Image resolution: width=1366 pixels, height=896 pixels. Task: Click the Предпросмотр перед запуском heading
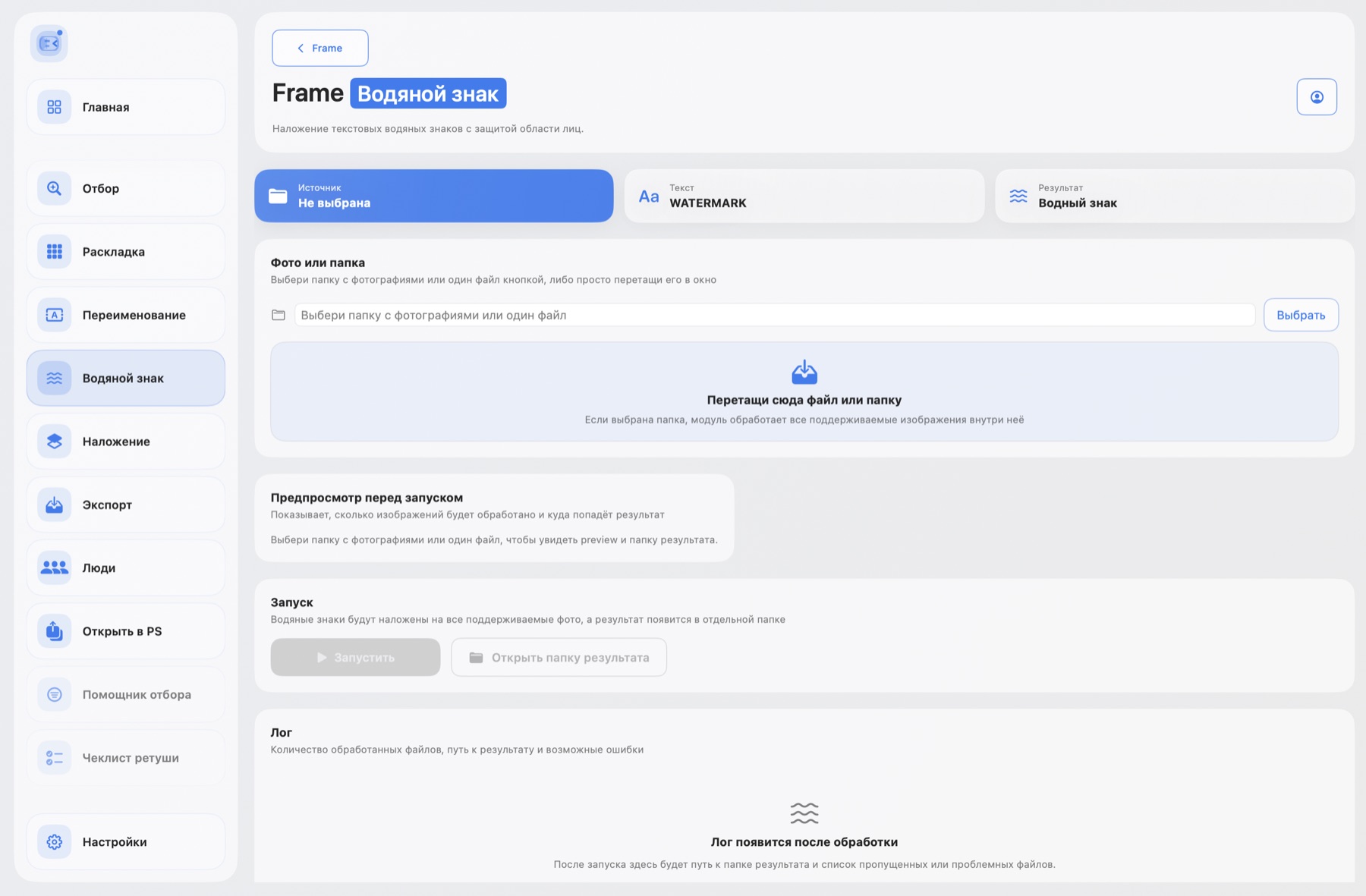(367, 498)
